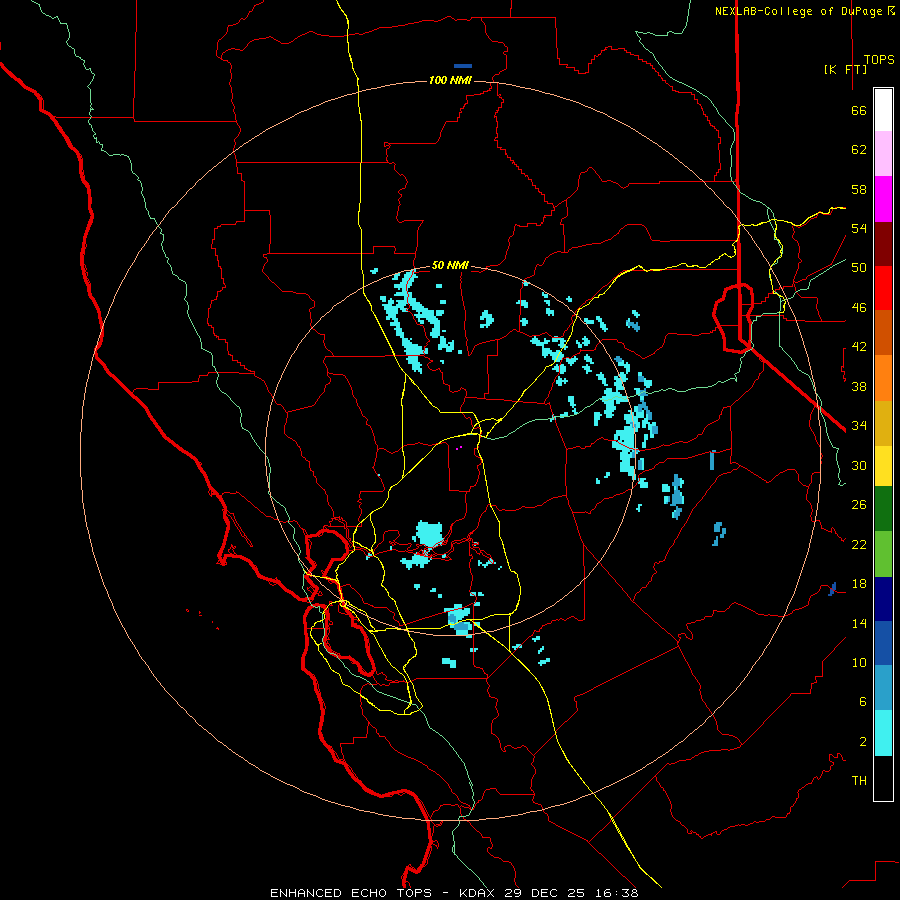Click the 66 legend value
Image resolution: width=900 pixels, height=900 pixels.
(x=859, y=111)
